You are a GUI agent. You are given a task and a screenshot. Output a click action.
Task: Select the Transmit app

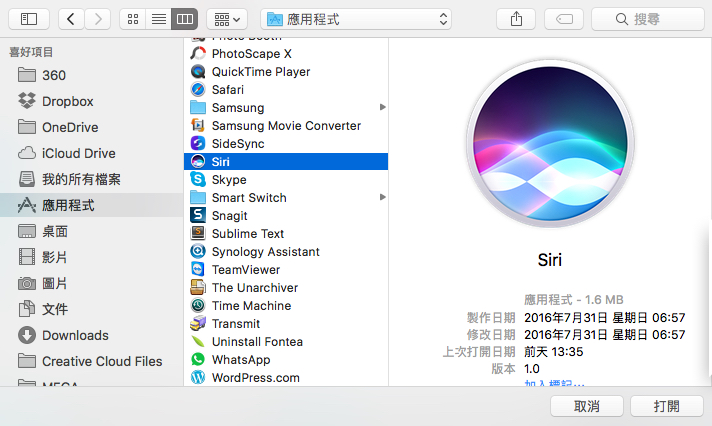pos(286,323)
